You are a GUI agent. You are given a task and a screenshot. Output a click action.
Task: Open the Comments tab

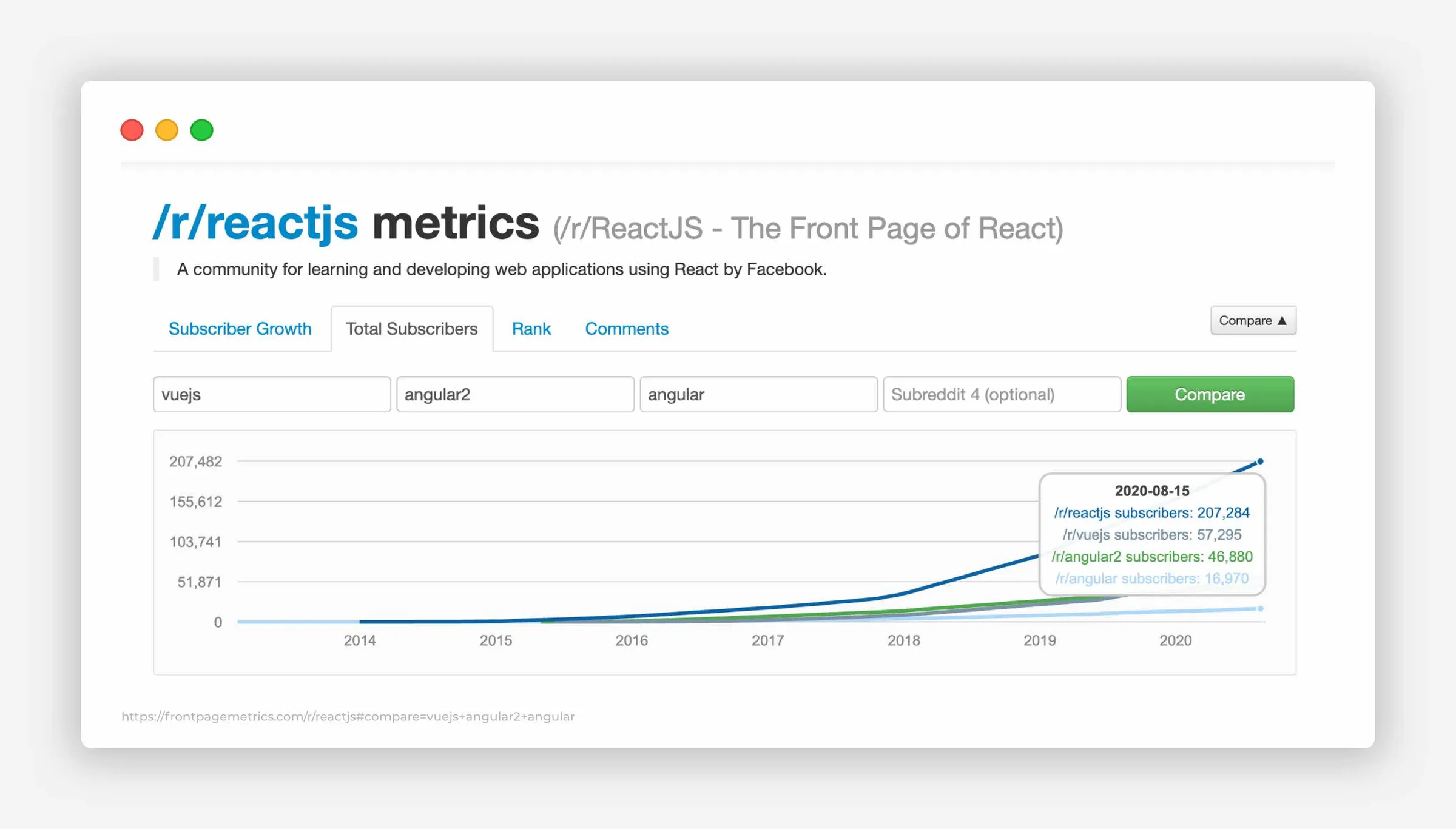(x=627, y=329)
